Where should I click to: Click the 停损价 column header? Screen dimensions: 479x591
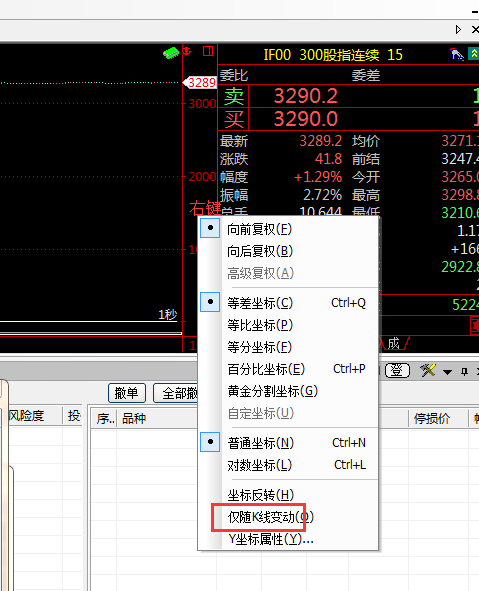(432, 418)
